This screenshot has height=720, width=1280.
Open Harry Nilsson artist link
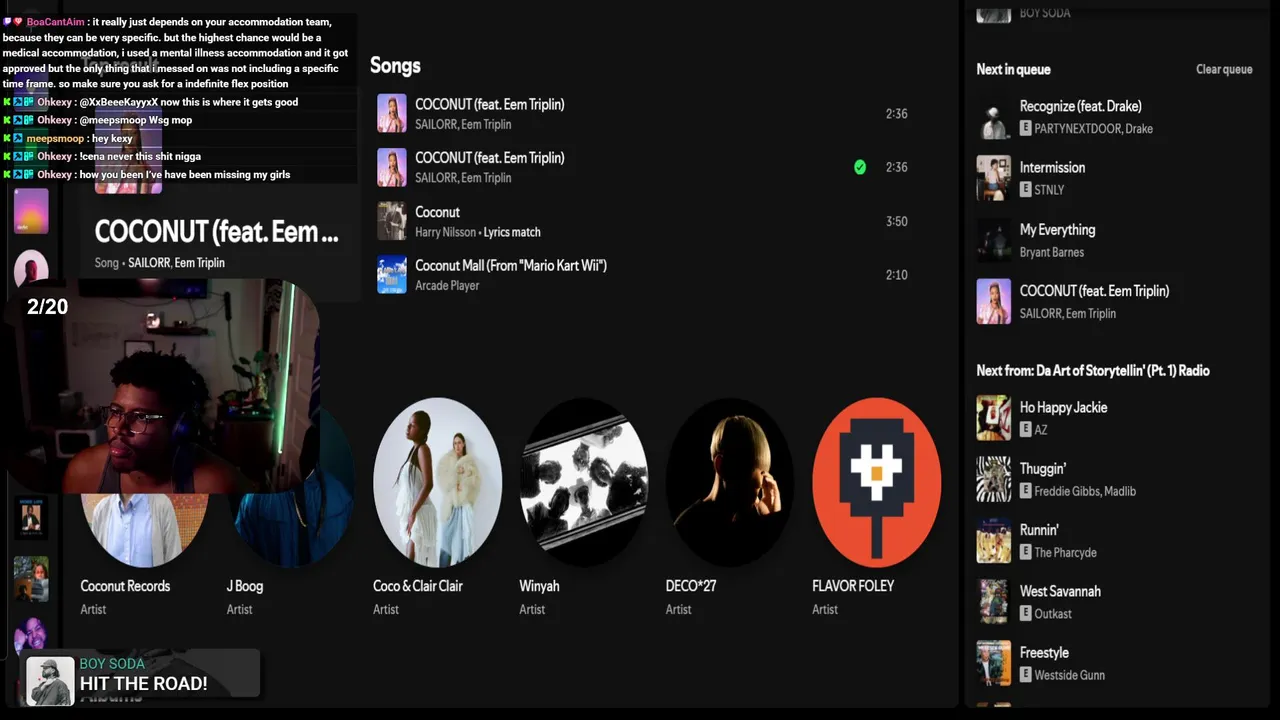coord(446,232)
